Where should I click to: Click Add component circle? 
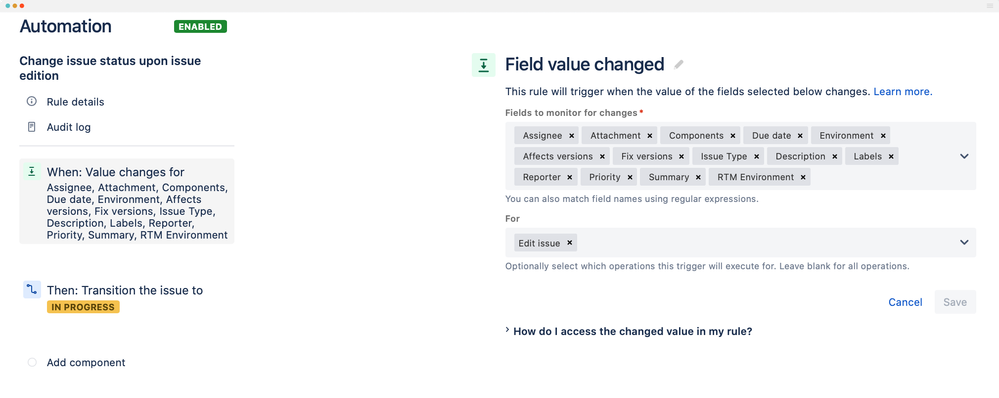pos(32,362)
